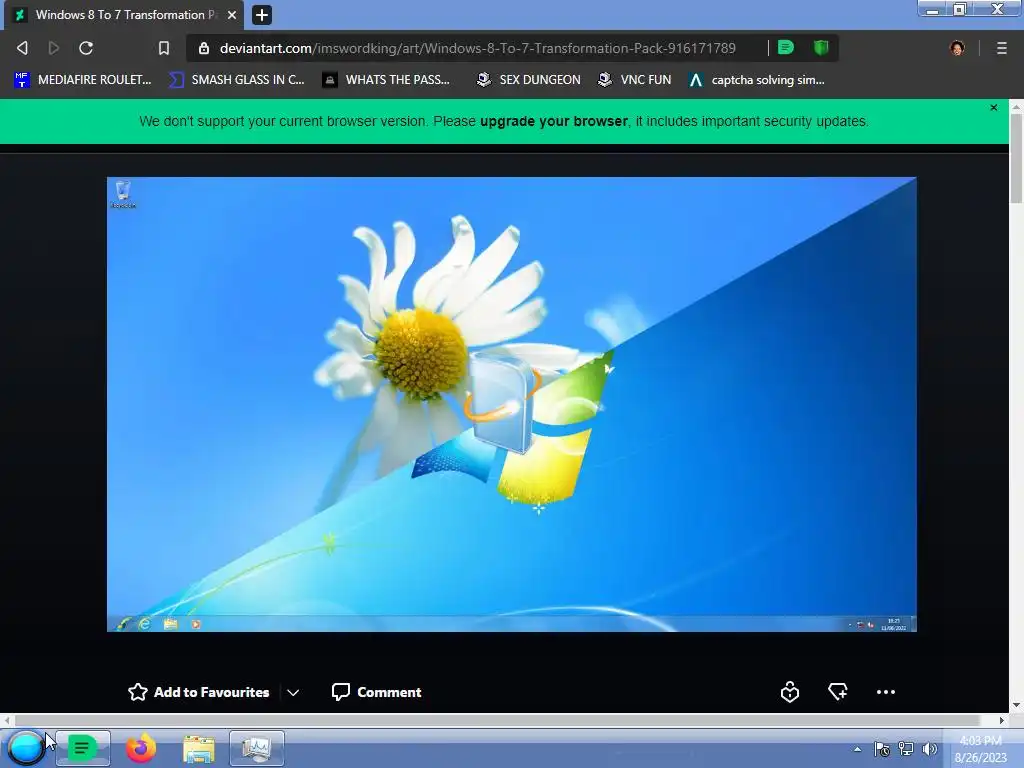1024x768 pixels.
Task: Bookmark this page with the bookmark icon
Action: pos(164,48)
